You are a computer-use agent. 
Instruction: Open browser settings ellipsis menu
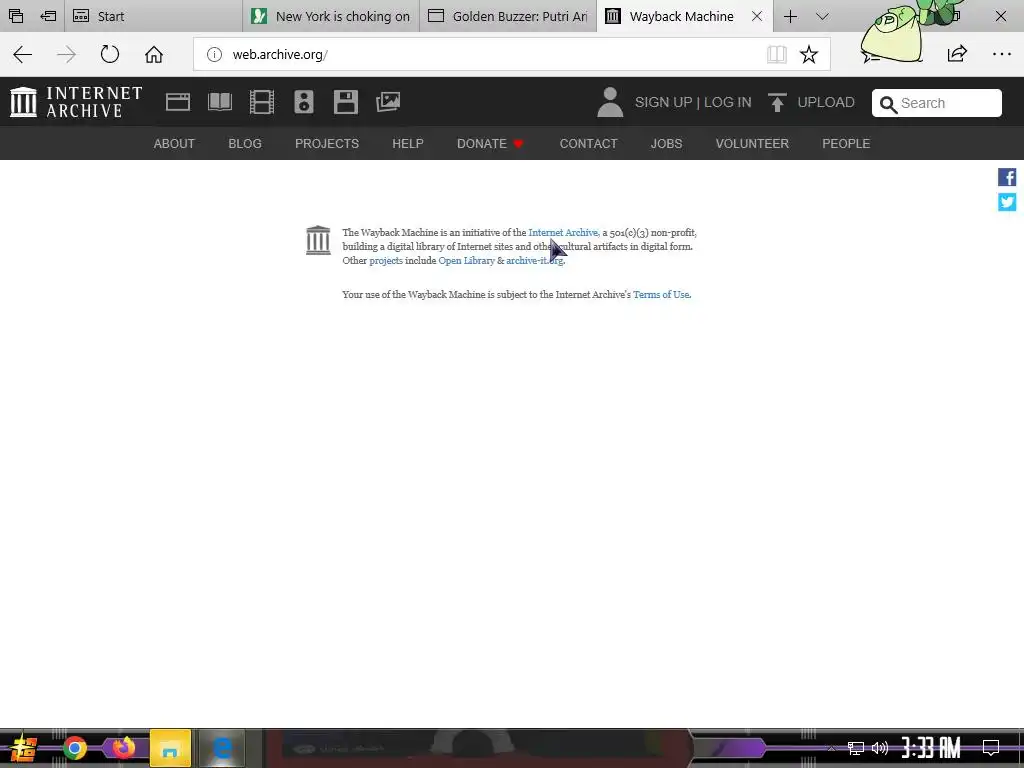[1002, 54]
